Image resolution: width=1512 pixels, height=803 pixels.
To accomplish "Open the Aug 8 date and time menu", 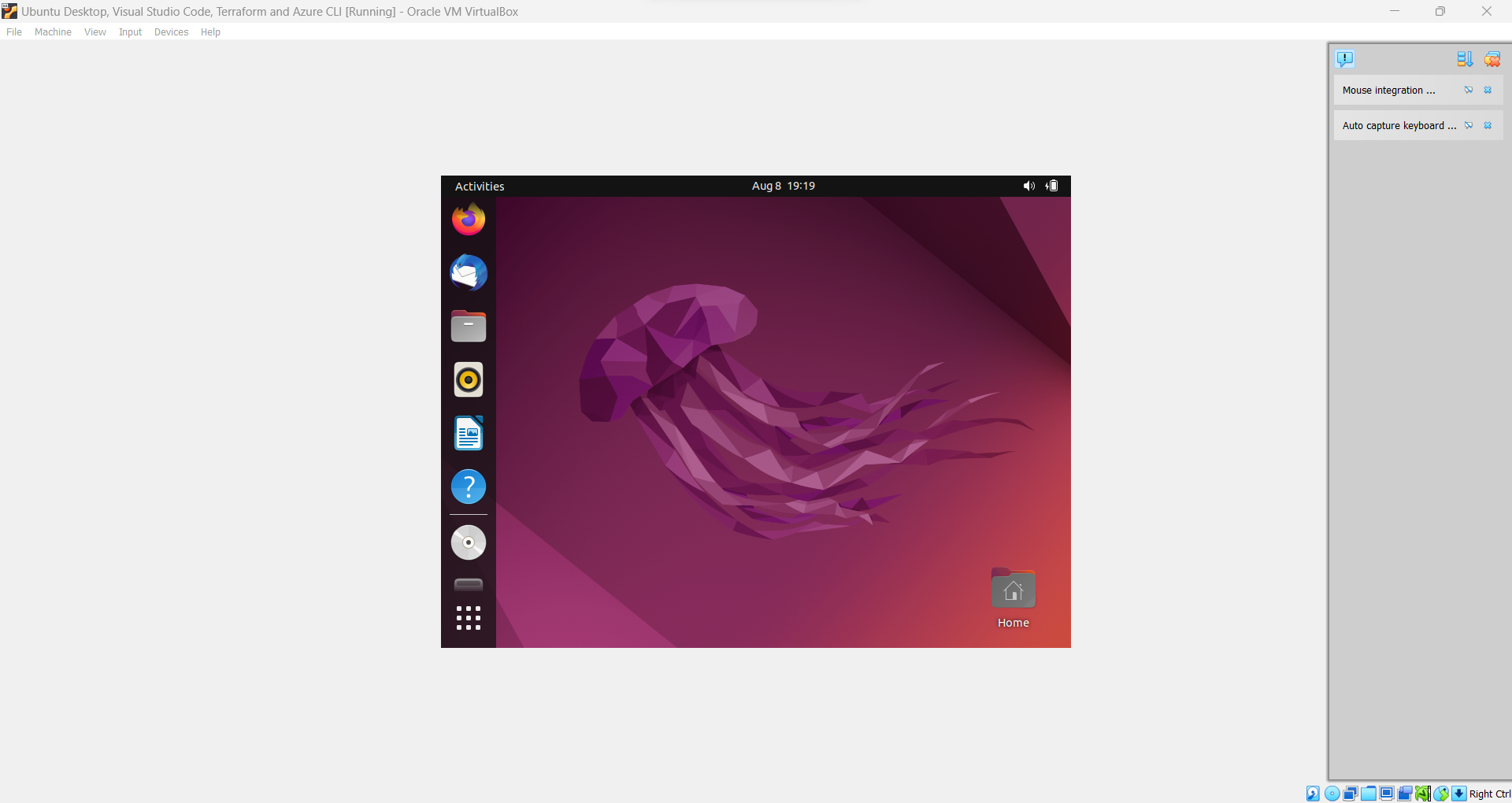I will point(783,186).
